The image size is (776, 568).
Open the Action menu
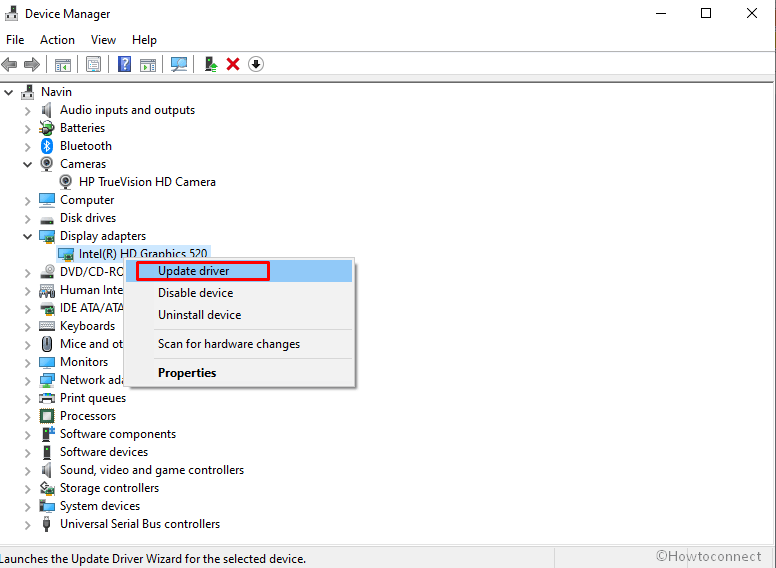(57, 40)
